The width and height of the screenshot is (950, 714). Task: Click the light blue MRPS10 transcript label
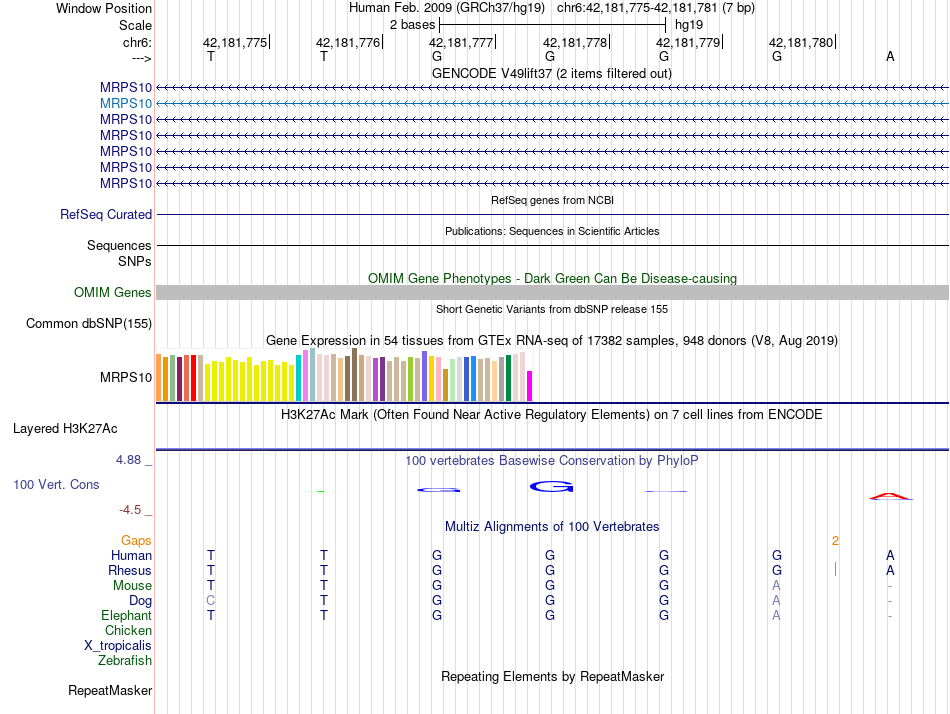pyautogui.click(x=126, y=103)
